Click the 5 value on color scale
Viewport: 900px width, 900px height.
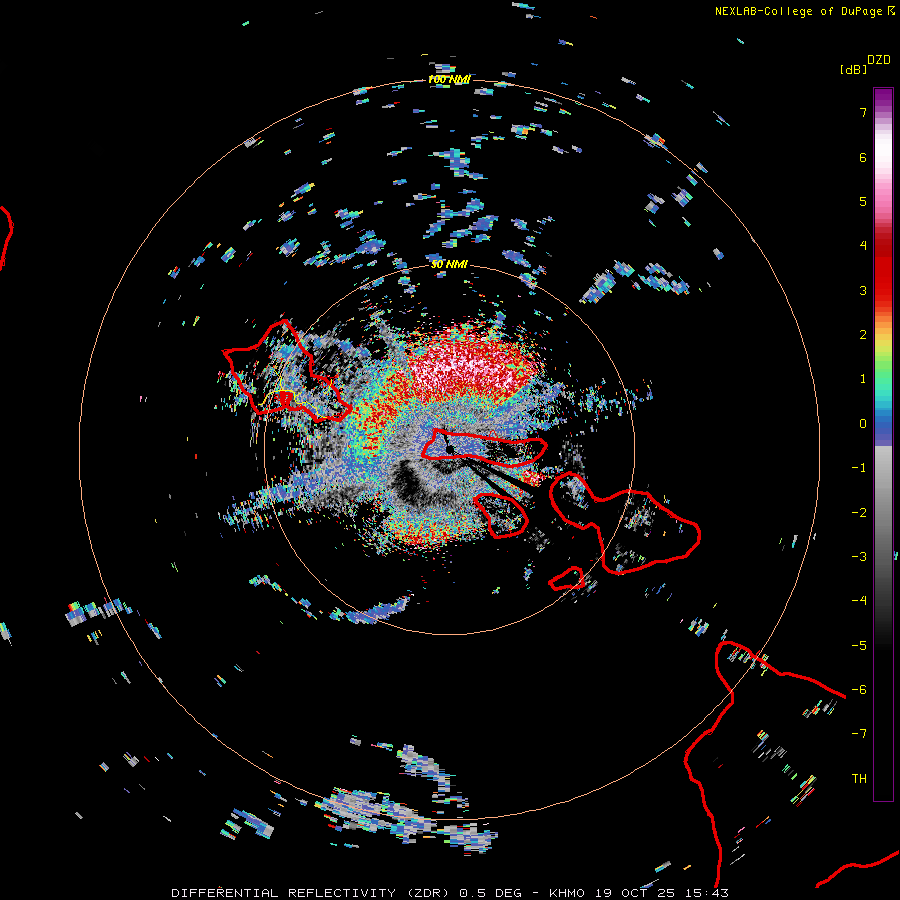point(863,201)
